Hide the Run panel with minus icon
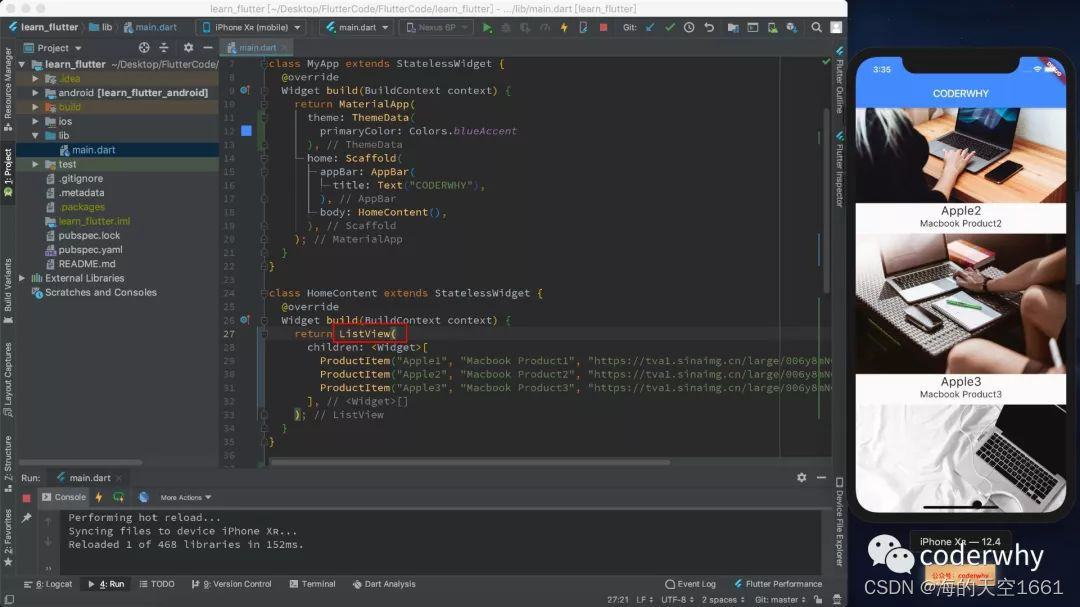This screenshot has width=1080, height=607. click(821, 477)
